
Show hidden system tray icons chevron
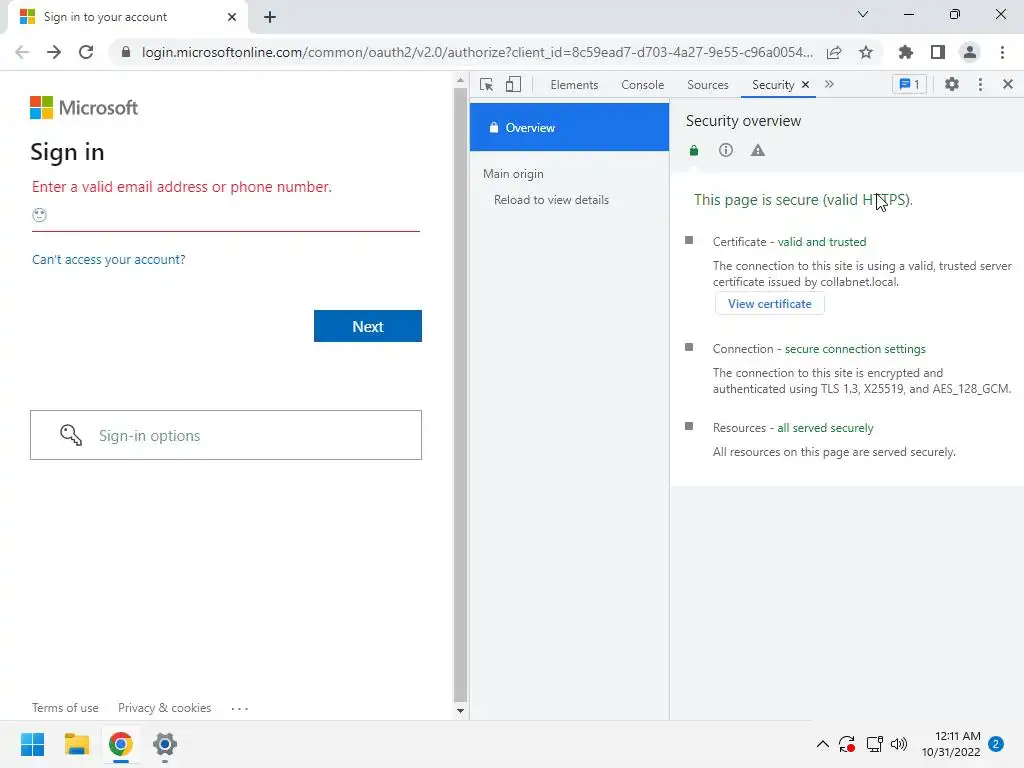[x=823, y=744]
